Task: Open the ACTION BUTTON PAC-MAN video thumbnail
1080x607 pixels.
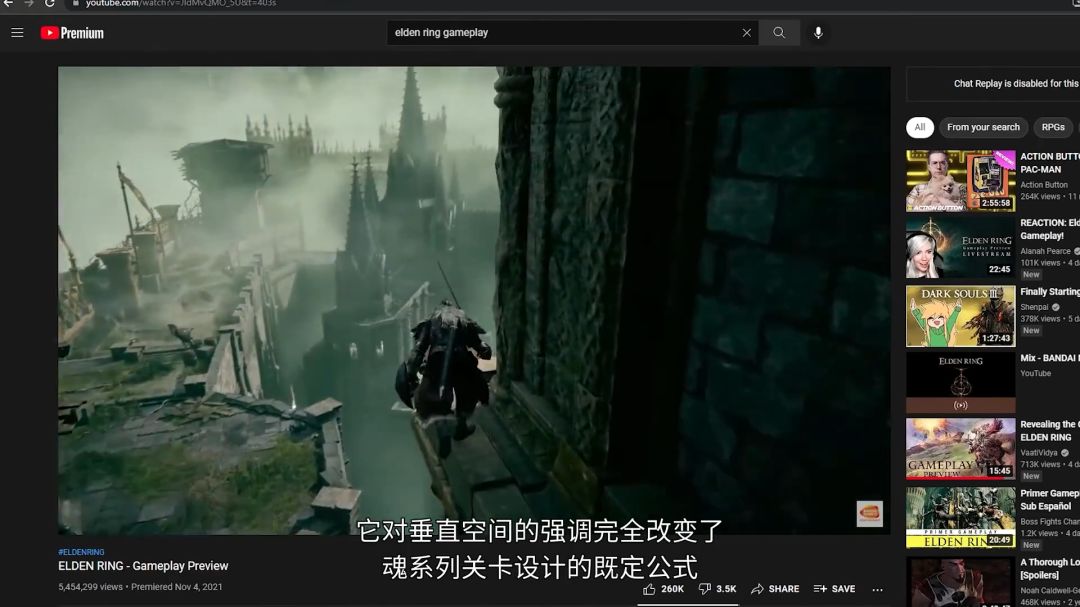Action: (960, 181)
